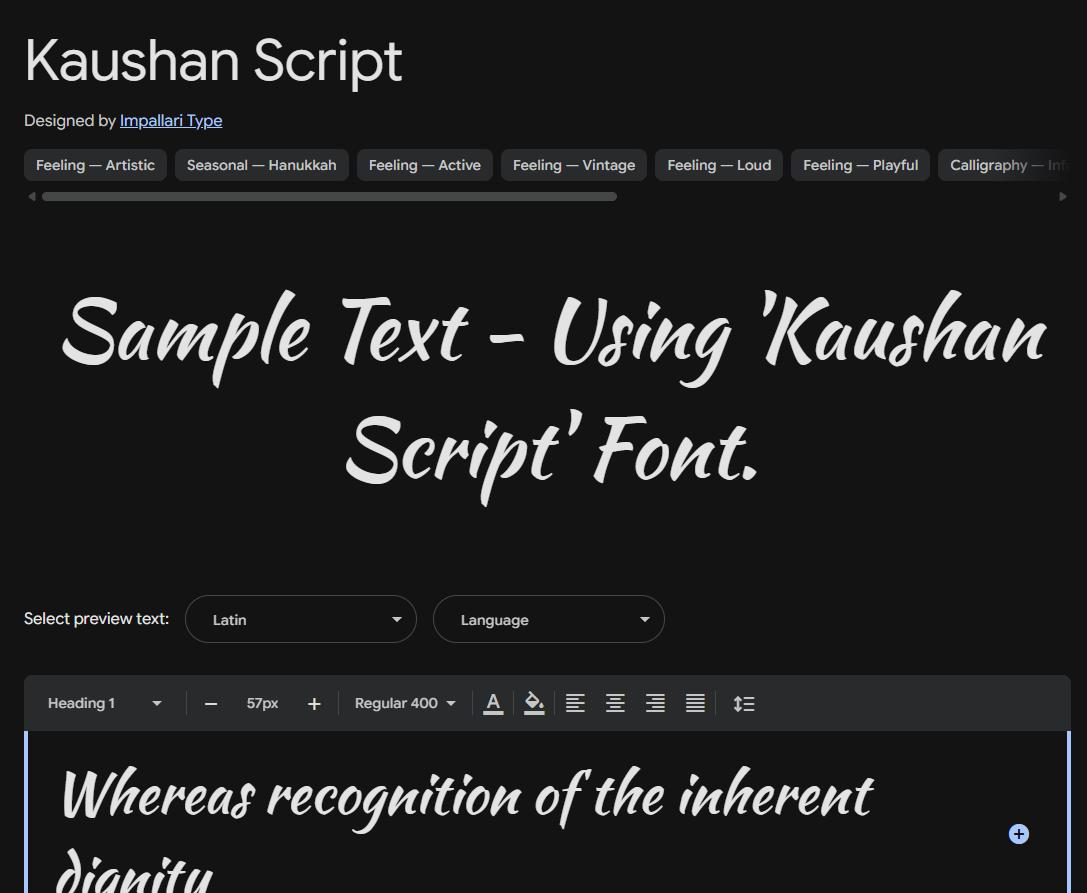
Task: Increase font size with plus button
Action: [x=314, y=704]
